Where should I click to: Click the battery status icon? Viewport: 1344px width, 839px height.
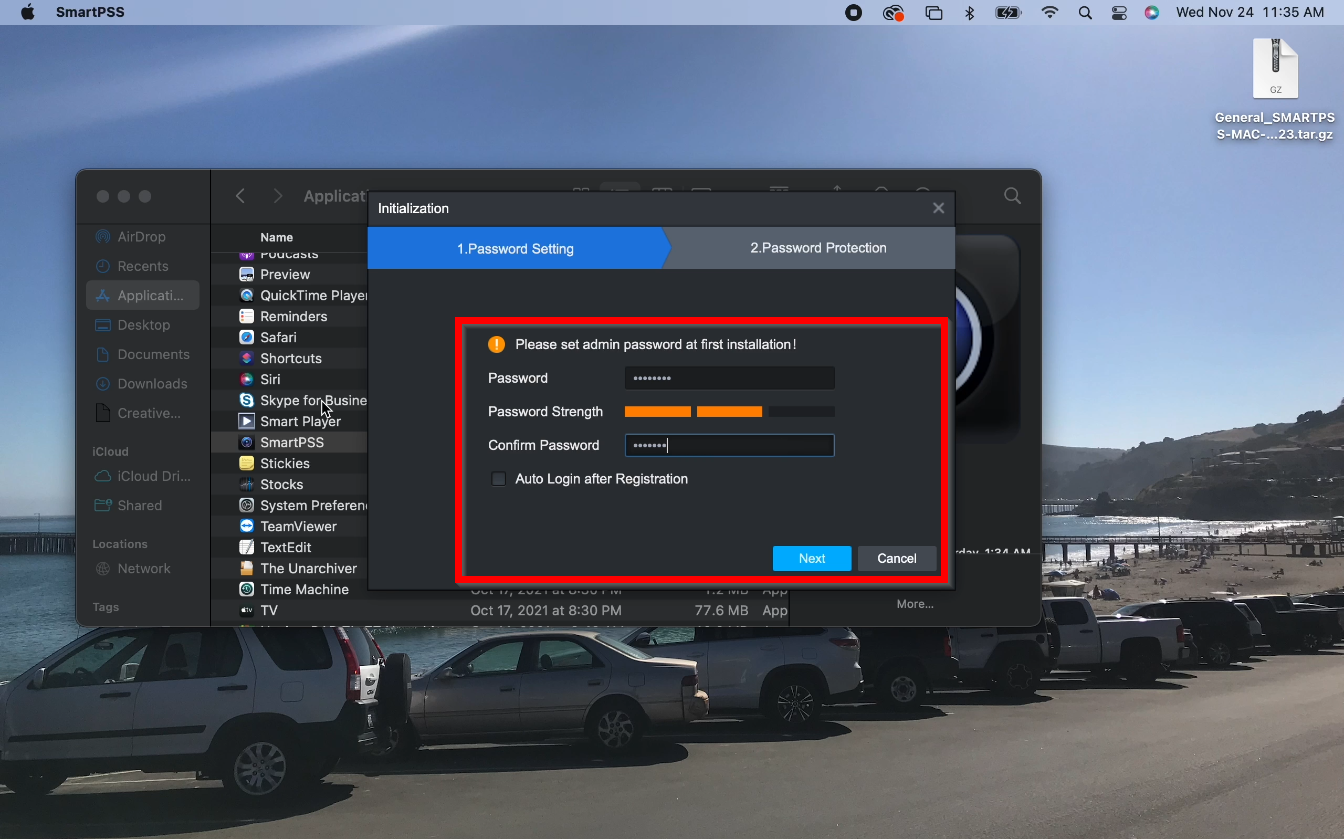point(1008,13)
